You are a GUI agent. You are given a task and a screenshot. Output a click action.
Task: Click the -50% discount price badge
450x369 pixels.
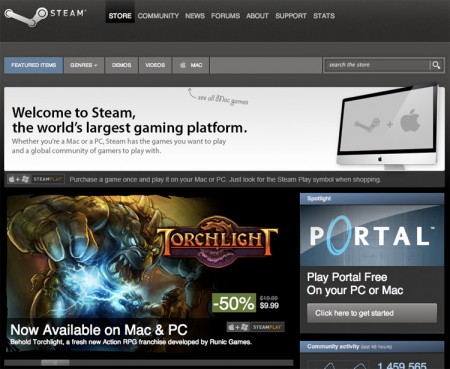234,303
